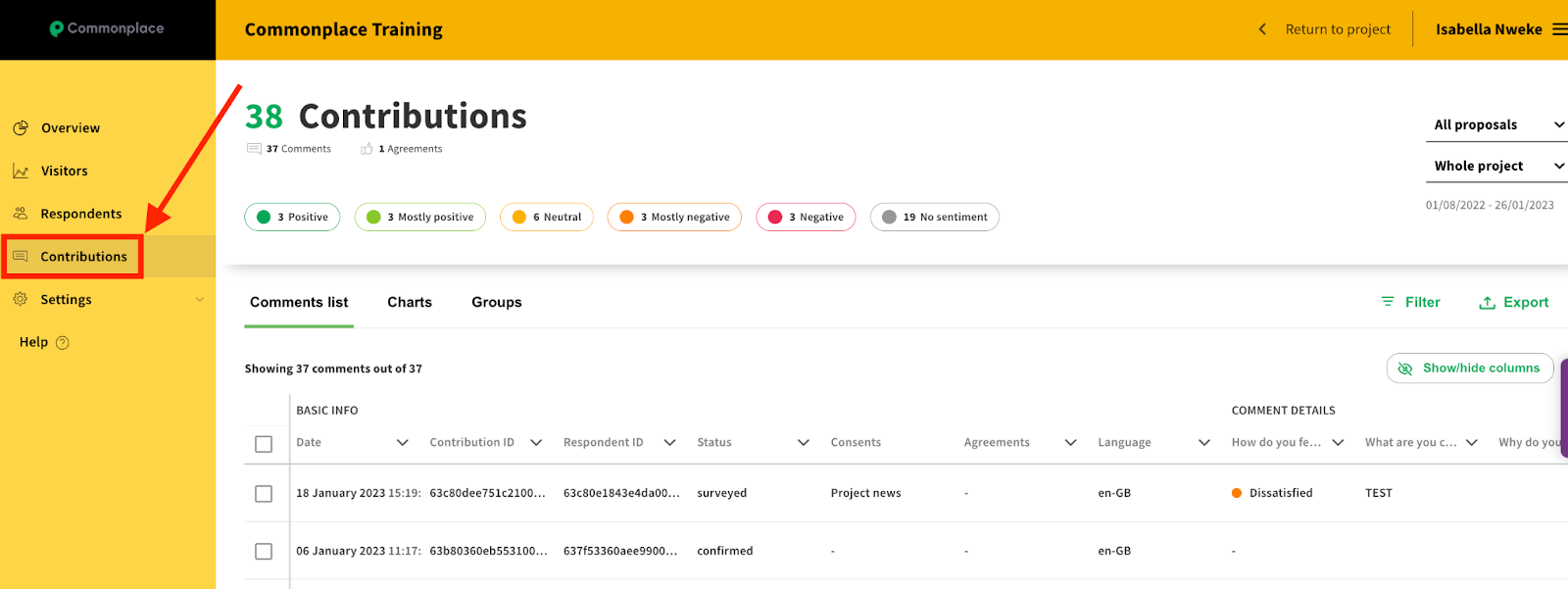Tick the select-all checkbox in table header
Image resolution: width=1568 pixels, height=589 pixels.
(264, 444)
